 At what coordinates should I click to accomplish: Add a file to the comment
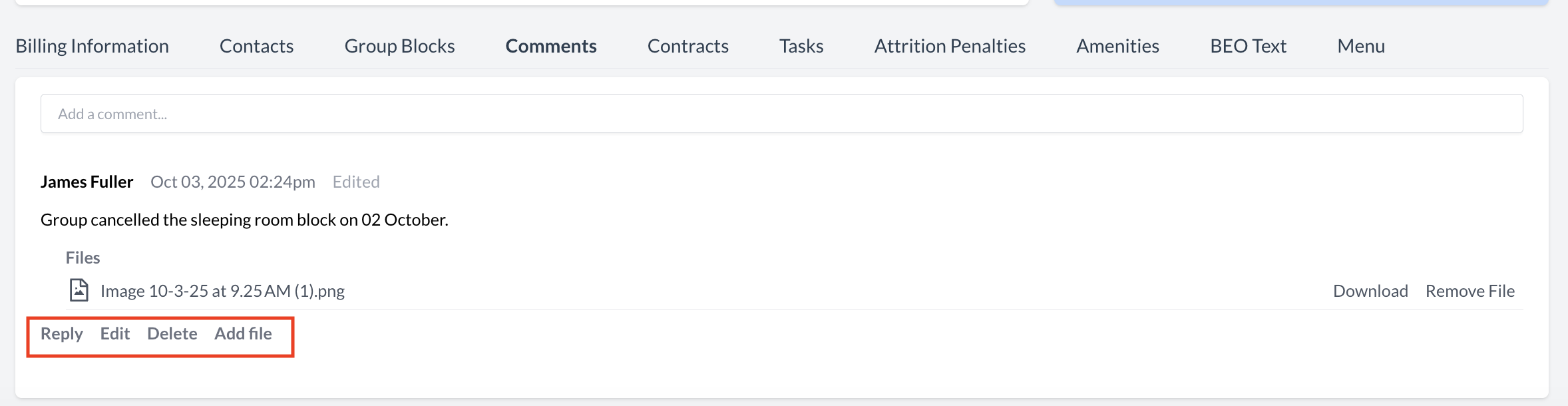244,333
